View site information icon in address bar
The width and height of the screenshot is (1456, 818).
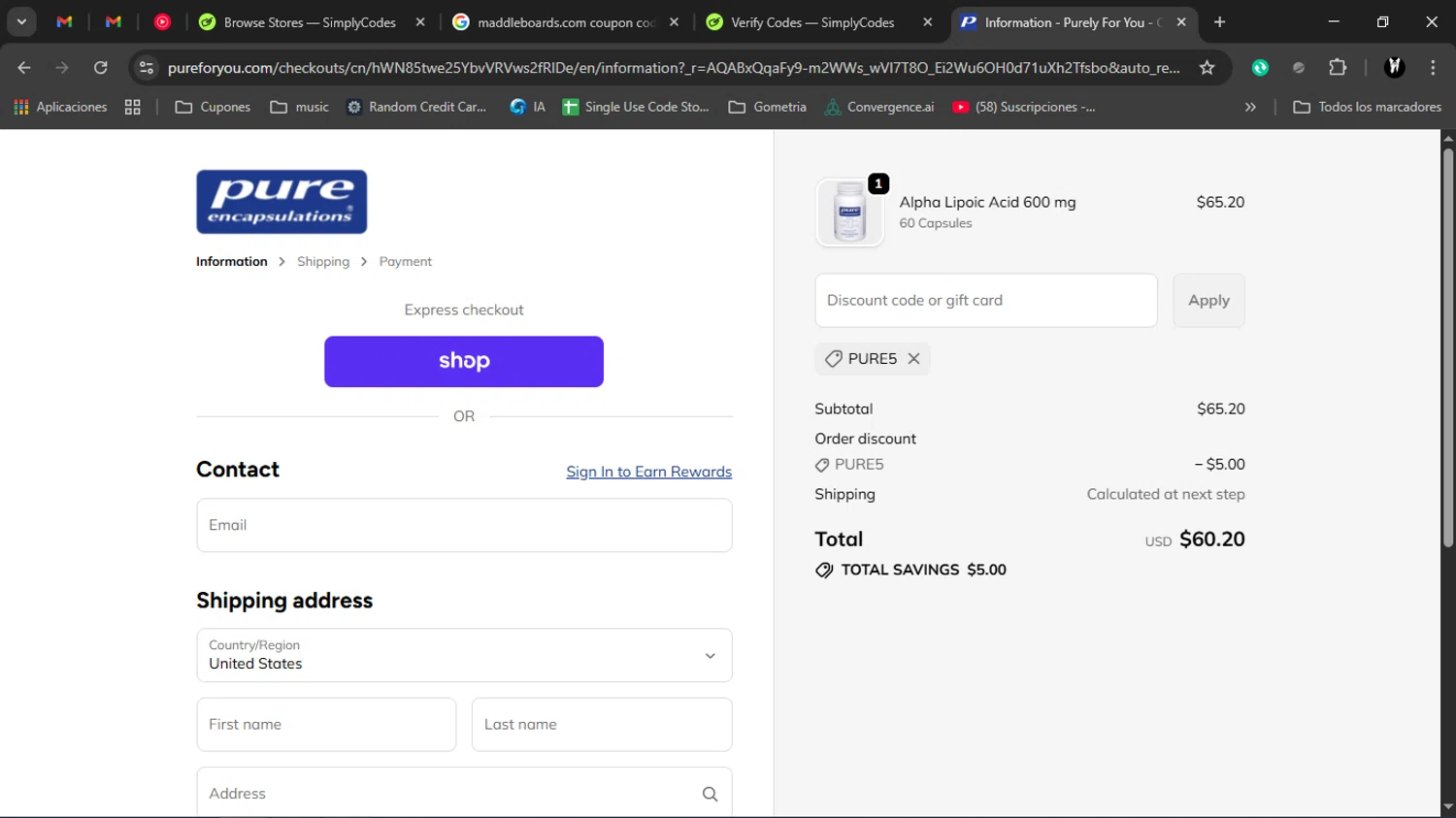[x=147, y=67]
